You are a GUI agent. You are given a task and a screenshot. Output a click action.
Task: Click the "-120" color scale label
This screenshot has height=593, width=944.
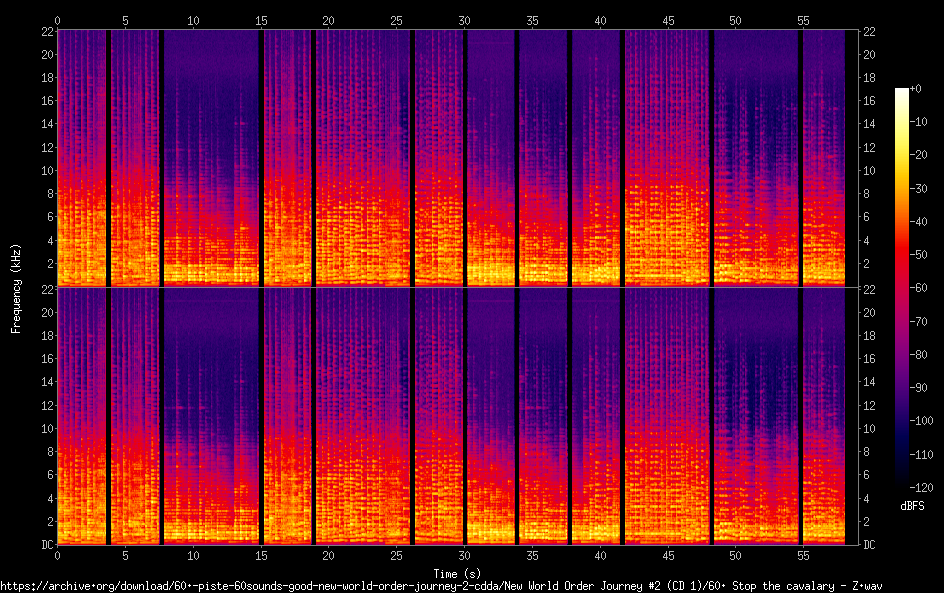[x=922, y=488]
